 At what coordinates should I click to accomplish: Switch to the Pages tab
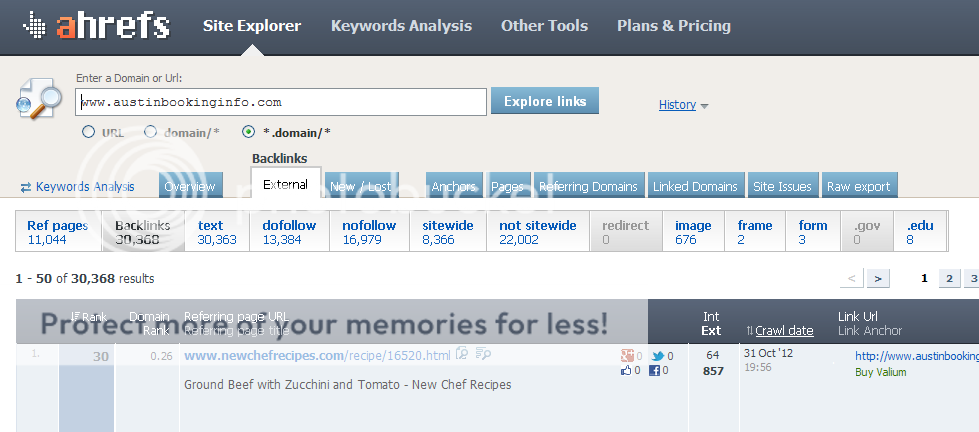(508, 185)
